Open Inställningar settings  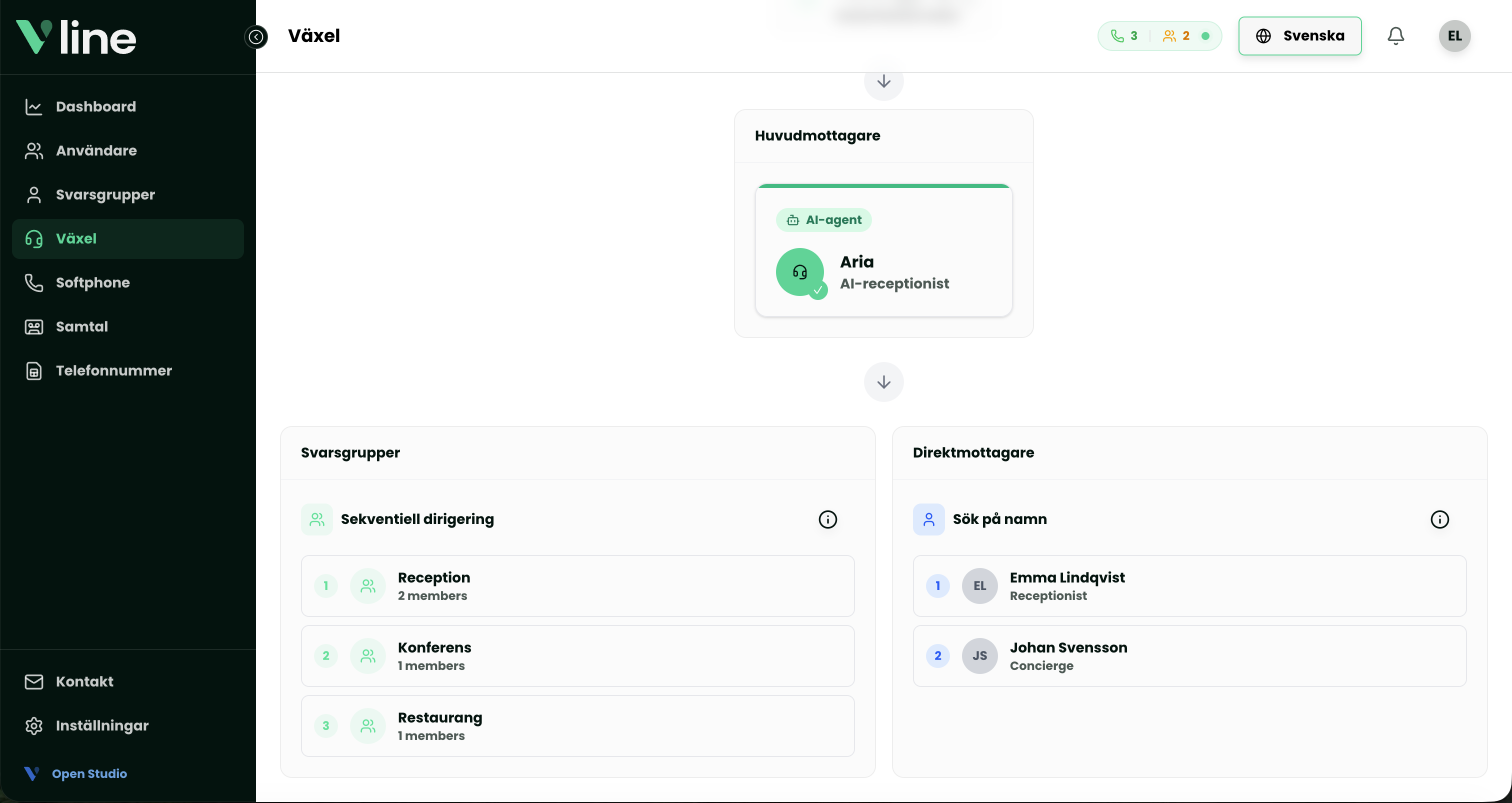point(102,725)
